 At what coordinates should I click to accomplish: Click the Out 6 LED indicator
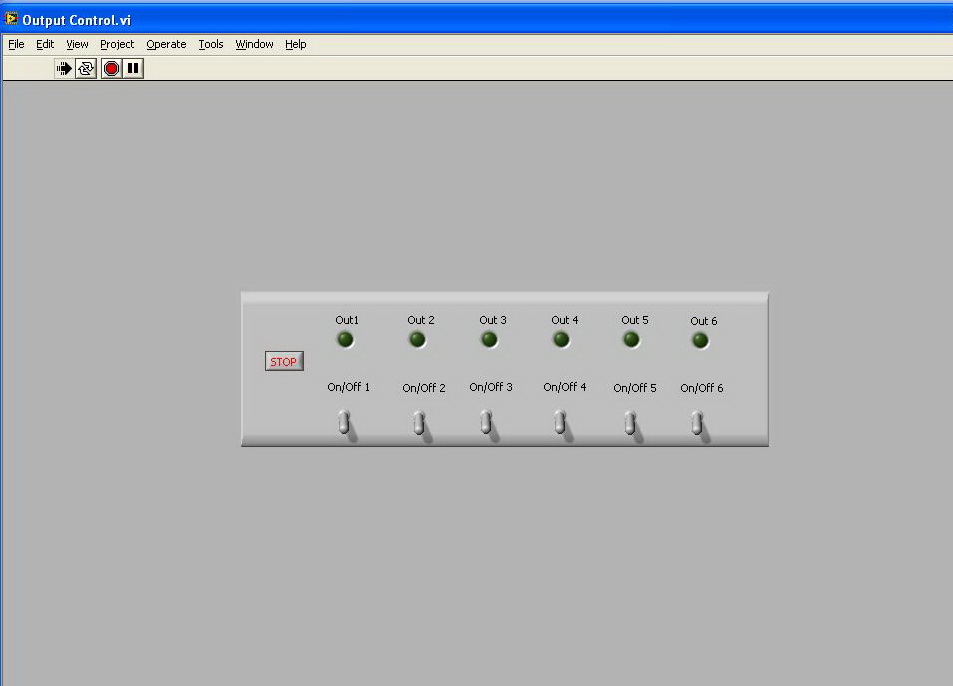[700, 341]
